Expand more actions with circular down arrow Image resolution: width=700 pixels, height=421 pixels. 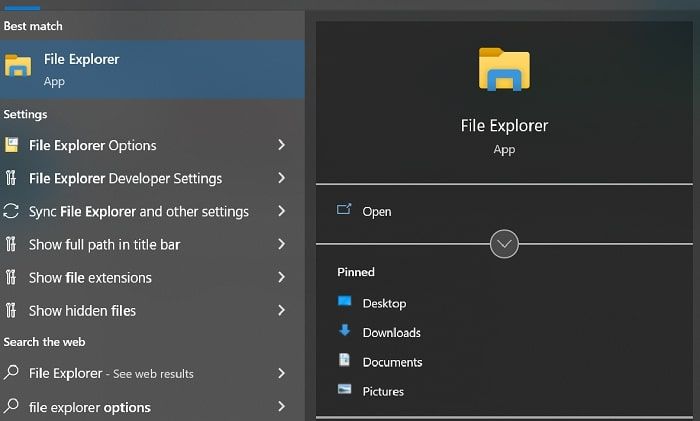pyautogui.click(x=504, y=244)
